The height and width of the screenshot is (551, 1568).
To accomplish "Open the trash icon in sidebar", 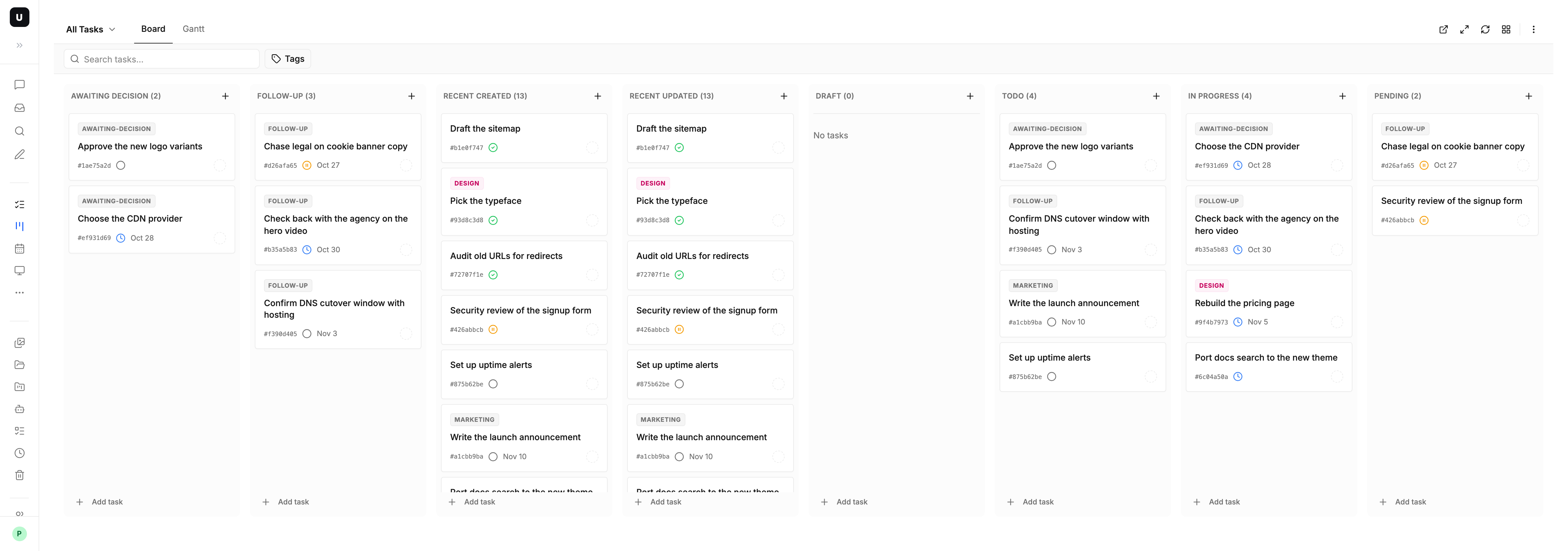I will [20, 475].
